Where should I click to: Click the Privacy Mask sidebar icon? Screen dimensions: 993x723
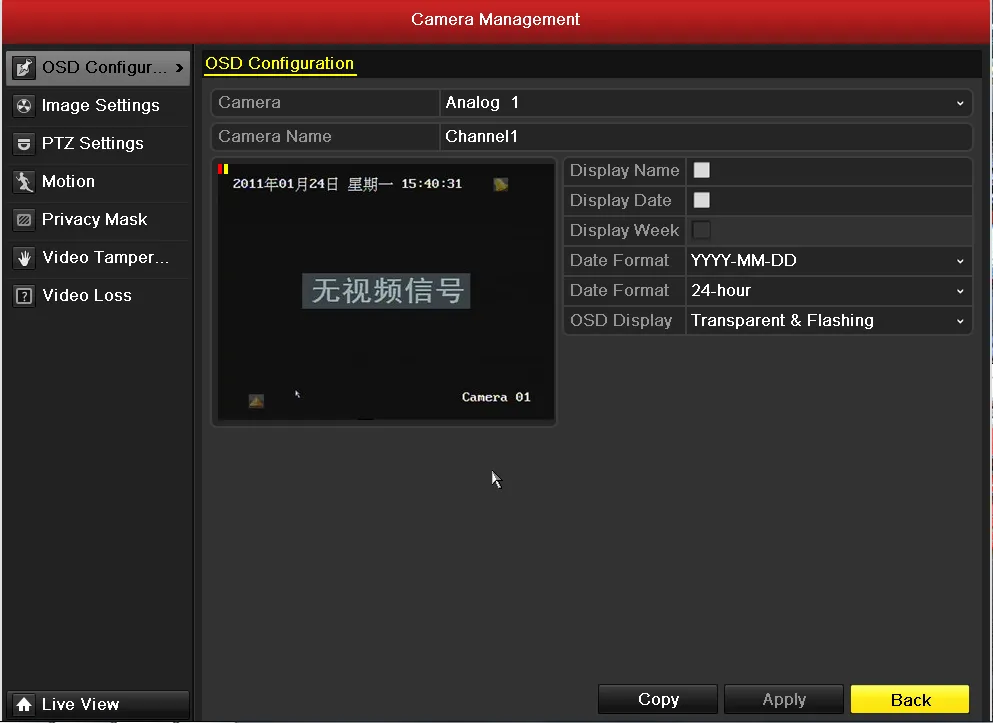(24, 220)
